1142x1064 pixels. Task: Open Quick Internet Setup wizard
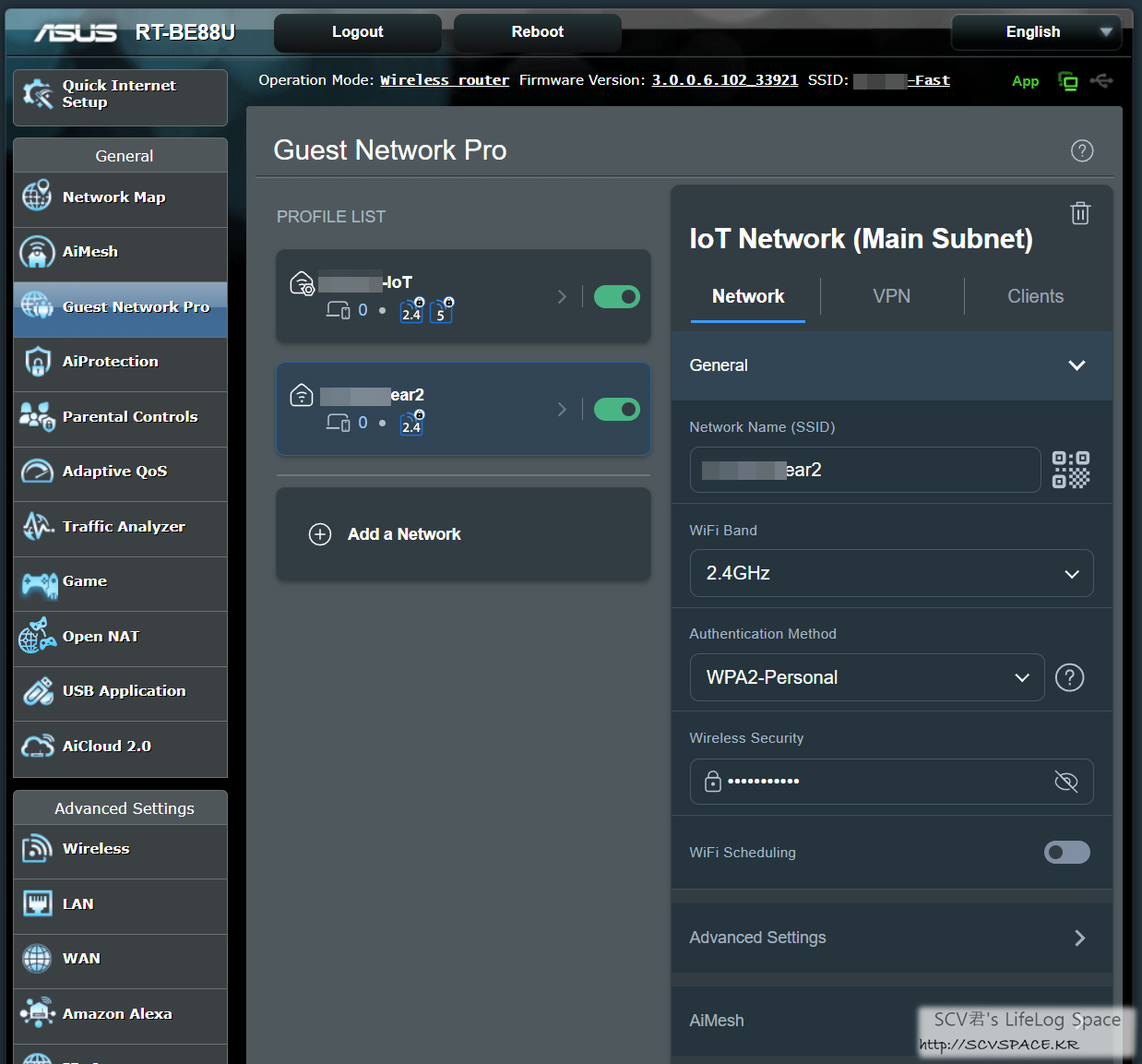[x=120, y=97]
